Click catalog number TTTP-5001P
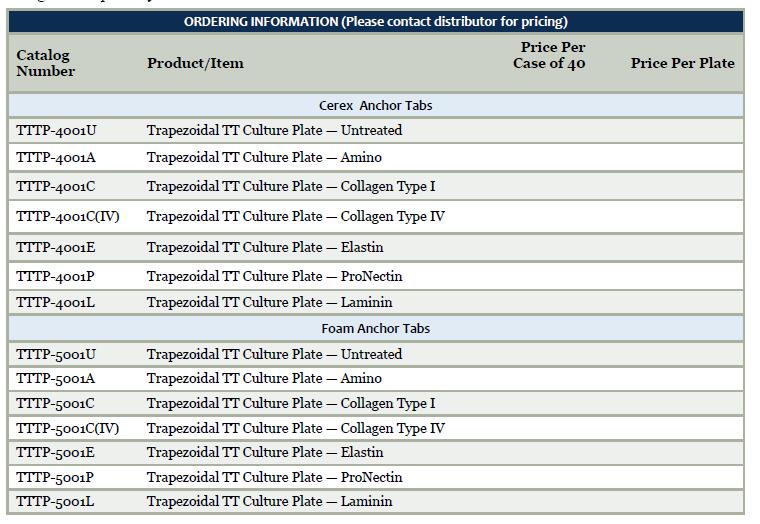This screenshot has width=760, height=524. tap(56, 477)
